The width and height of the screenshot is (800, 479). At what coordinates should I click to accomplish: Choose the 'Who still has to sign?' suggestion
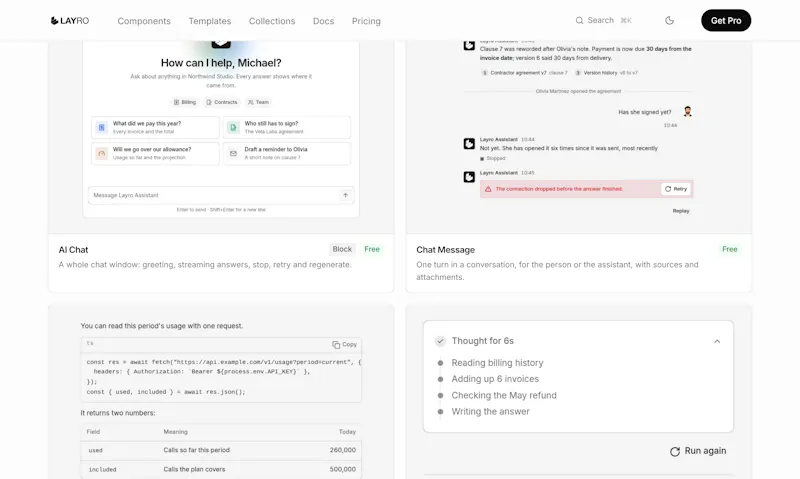pyautogui.click(x=287, y=128)
